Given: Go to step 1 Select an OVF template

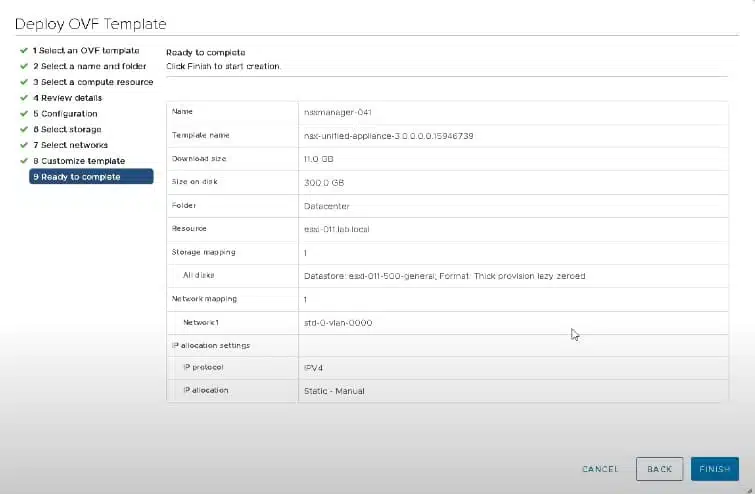Looking at the screenshot, I should [86, 51].
